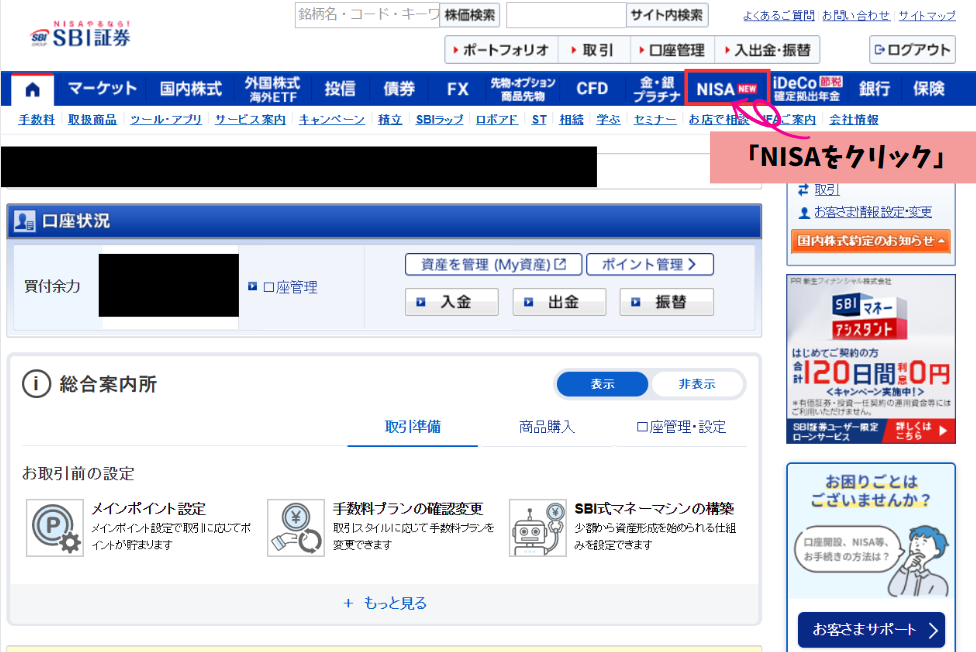Click the home icon in navigation bar
The image size is (976, 652).
[x=32, y=89]
